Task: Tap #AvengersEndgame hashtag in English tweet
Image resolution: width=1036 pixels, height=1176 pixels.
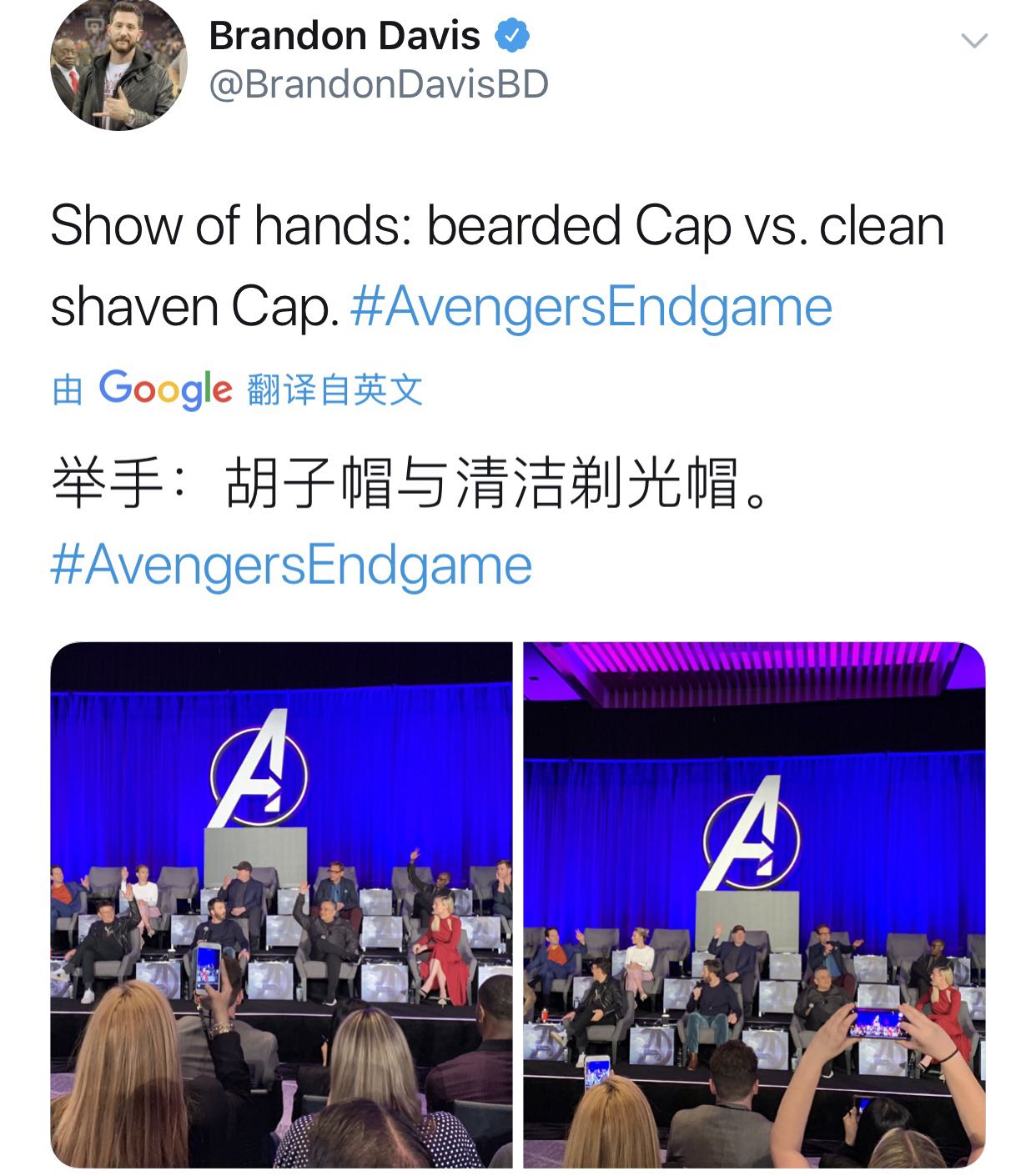Action: point(591,306)
